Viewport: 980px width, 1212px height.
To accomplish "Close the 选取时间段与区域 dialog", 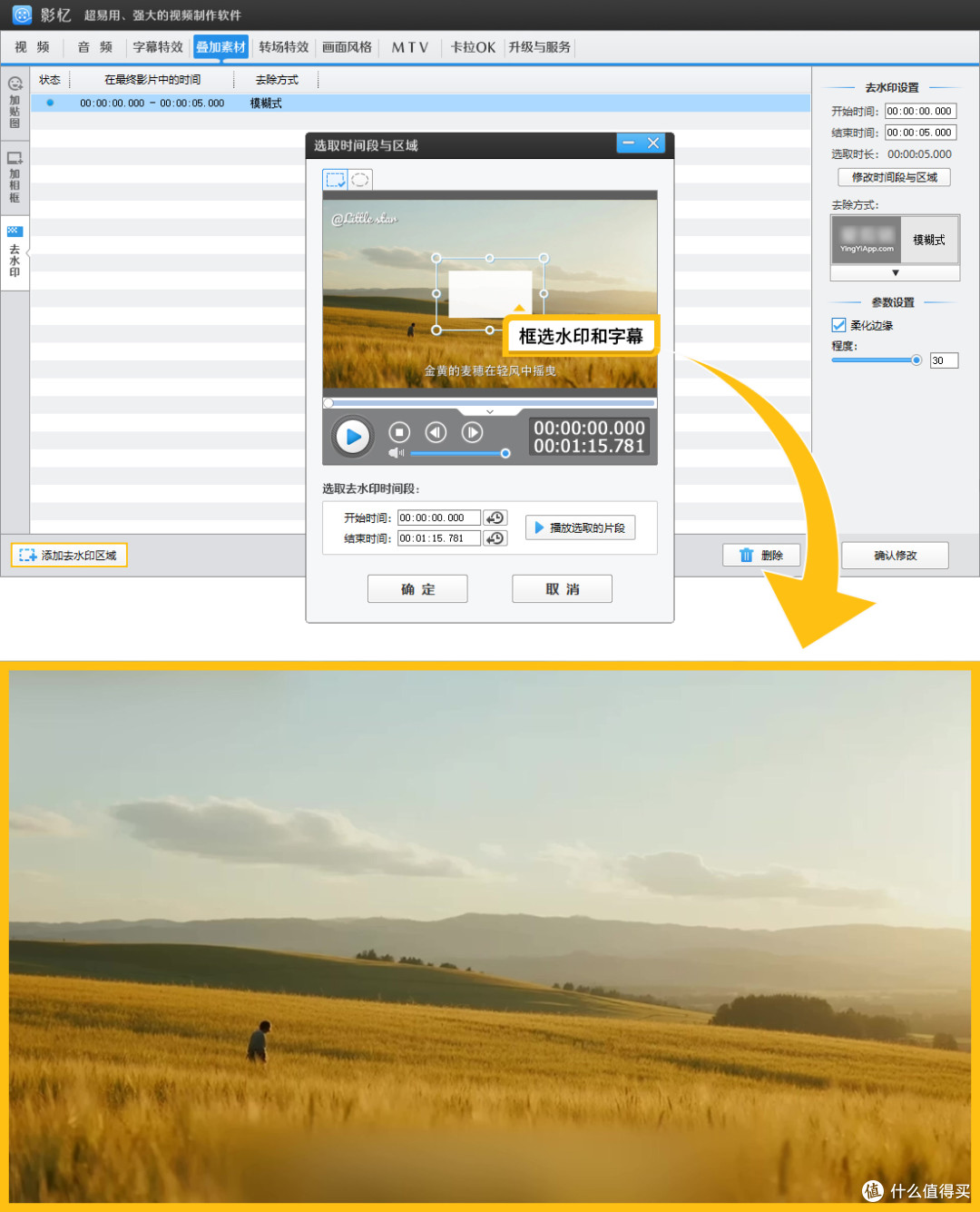I will [653, 143].
